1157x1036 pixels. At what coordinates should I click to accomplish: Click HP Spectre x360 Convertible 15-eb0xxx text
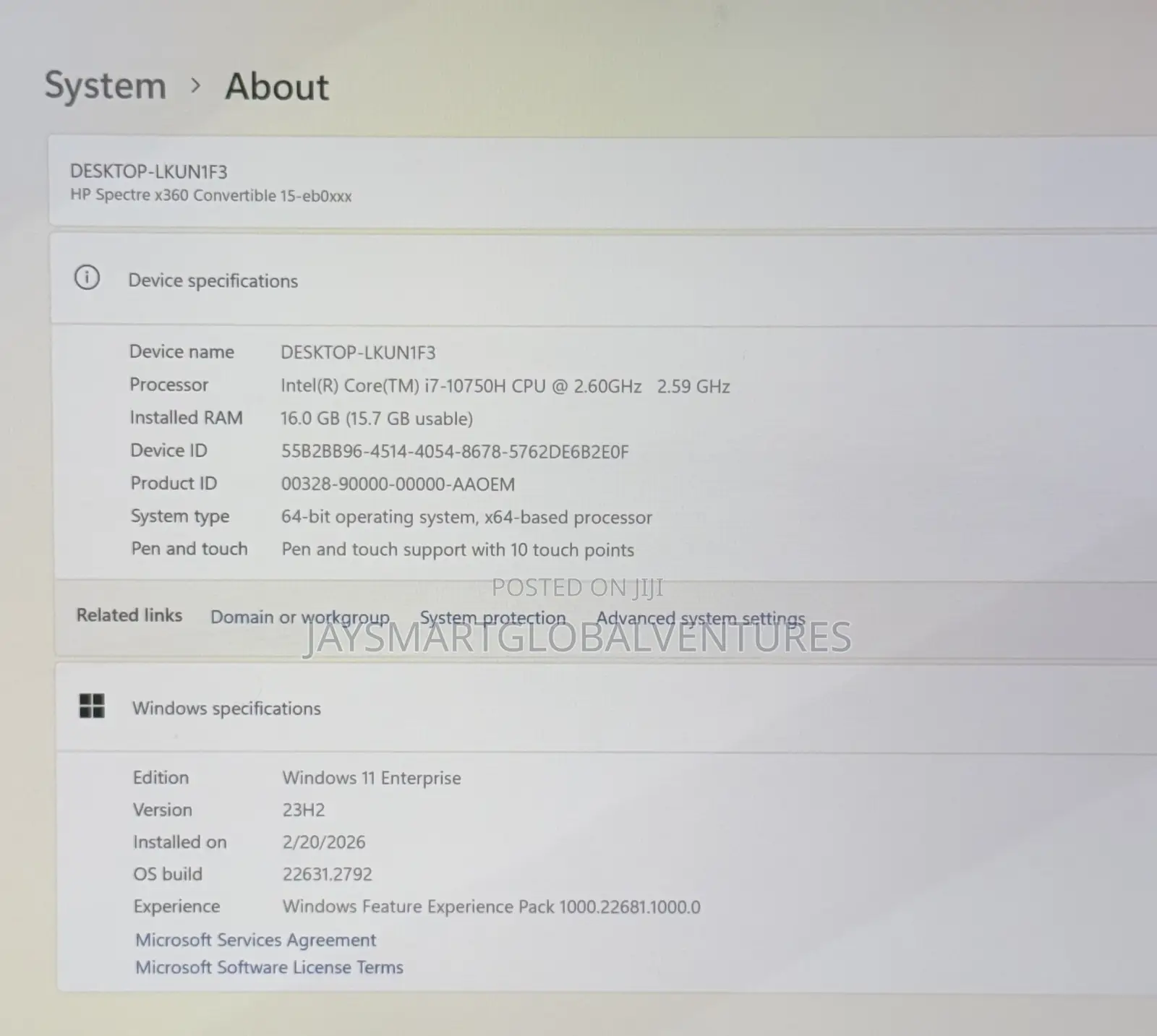point(211,196)
